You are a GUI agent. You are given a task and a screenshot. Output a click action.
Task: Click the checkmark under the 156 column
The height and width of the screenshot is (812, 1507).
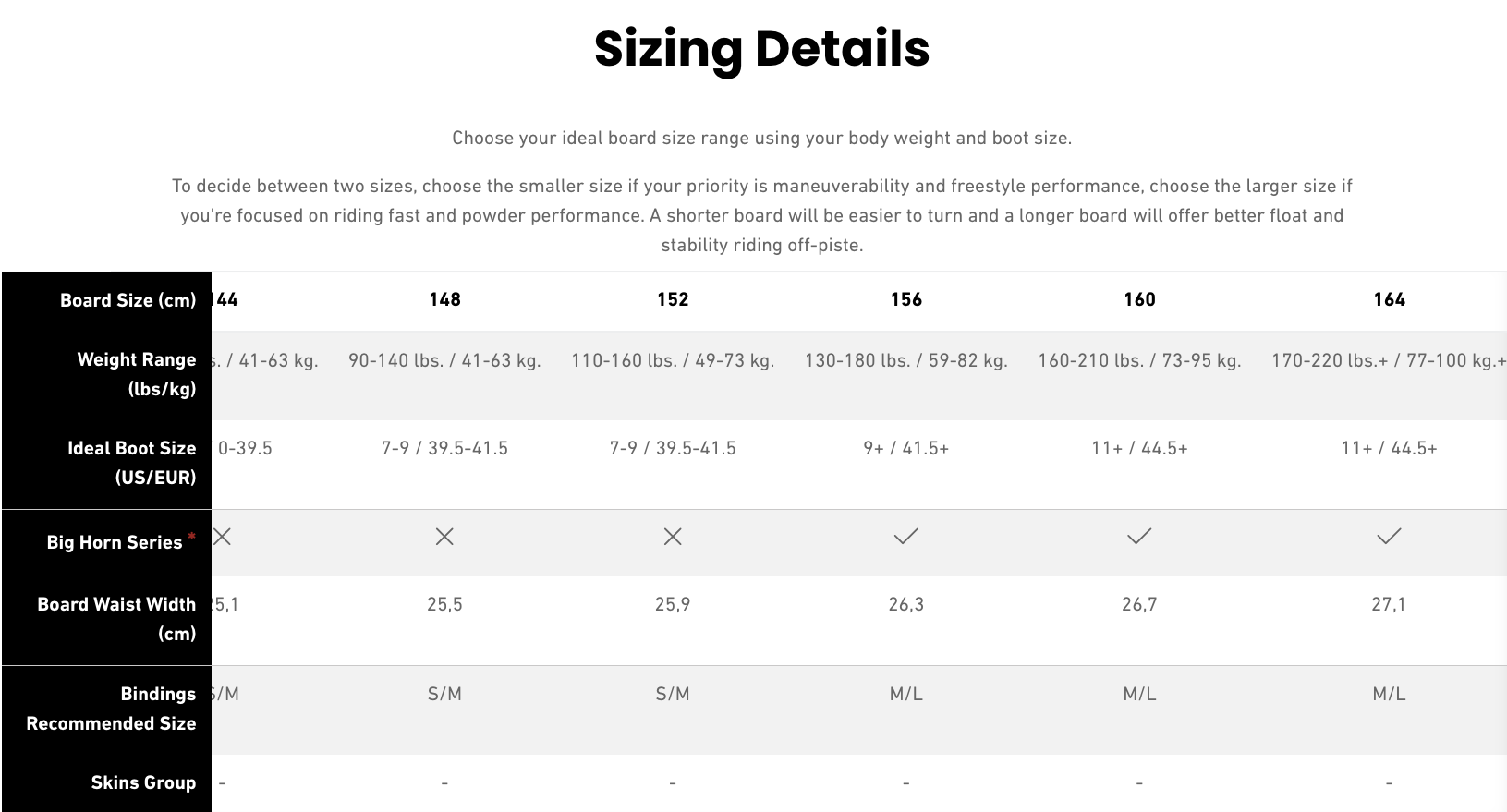[x=906, y=537]
